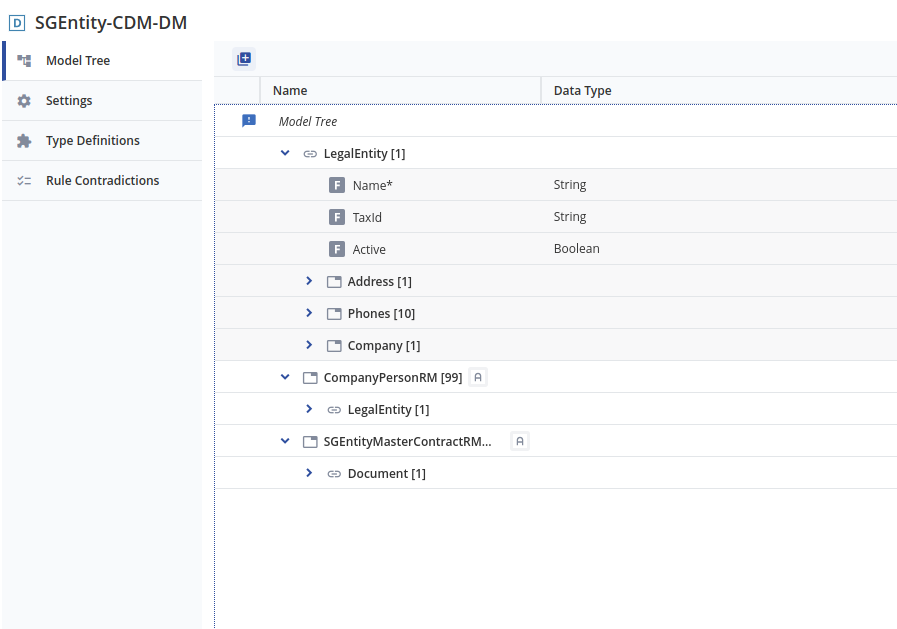Select the Phones [10] label
Viewport: 897px width, 629px height.
pos(382,313)
